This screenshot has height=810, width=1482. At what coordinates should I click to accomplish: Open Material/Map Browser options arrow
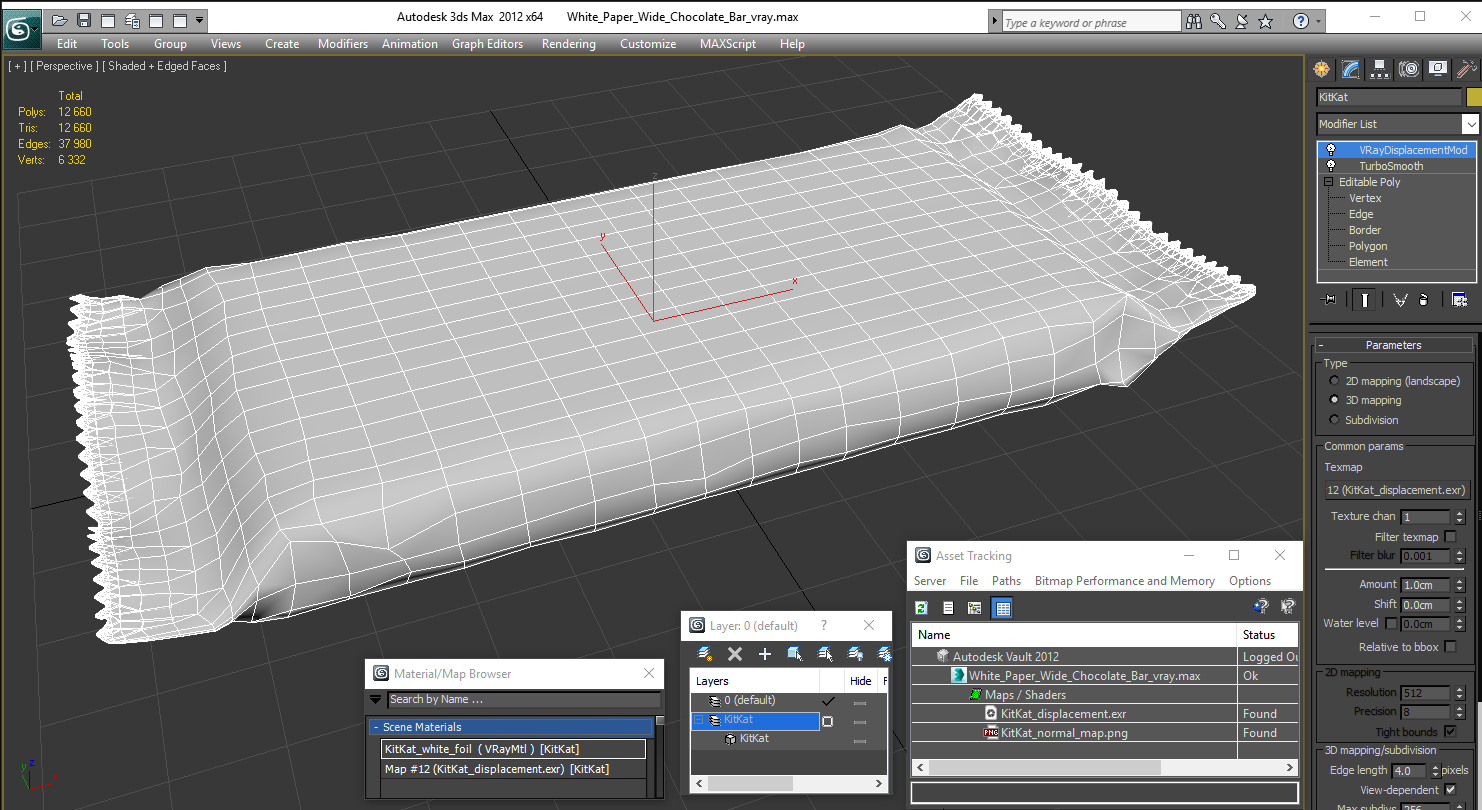[x=376, y=700]
